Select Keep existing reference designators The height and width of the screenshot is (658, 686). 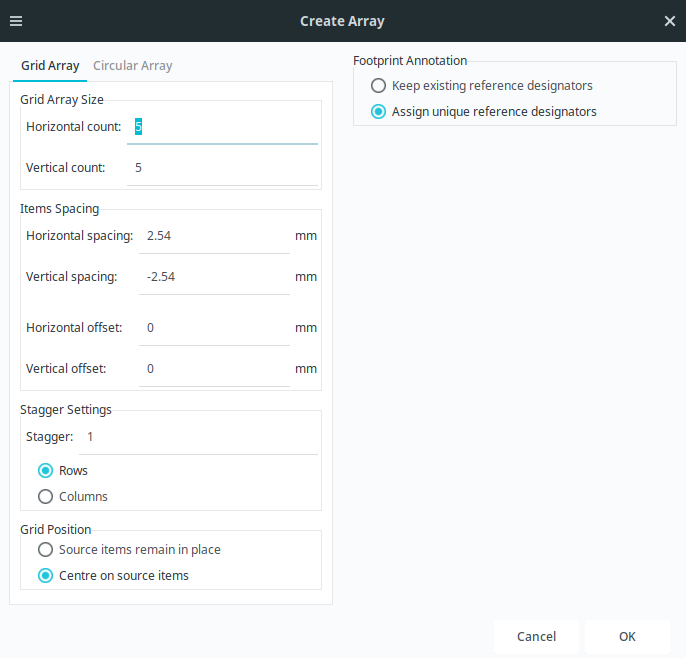pyautogui.click(x=378, y=86)
